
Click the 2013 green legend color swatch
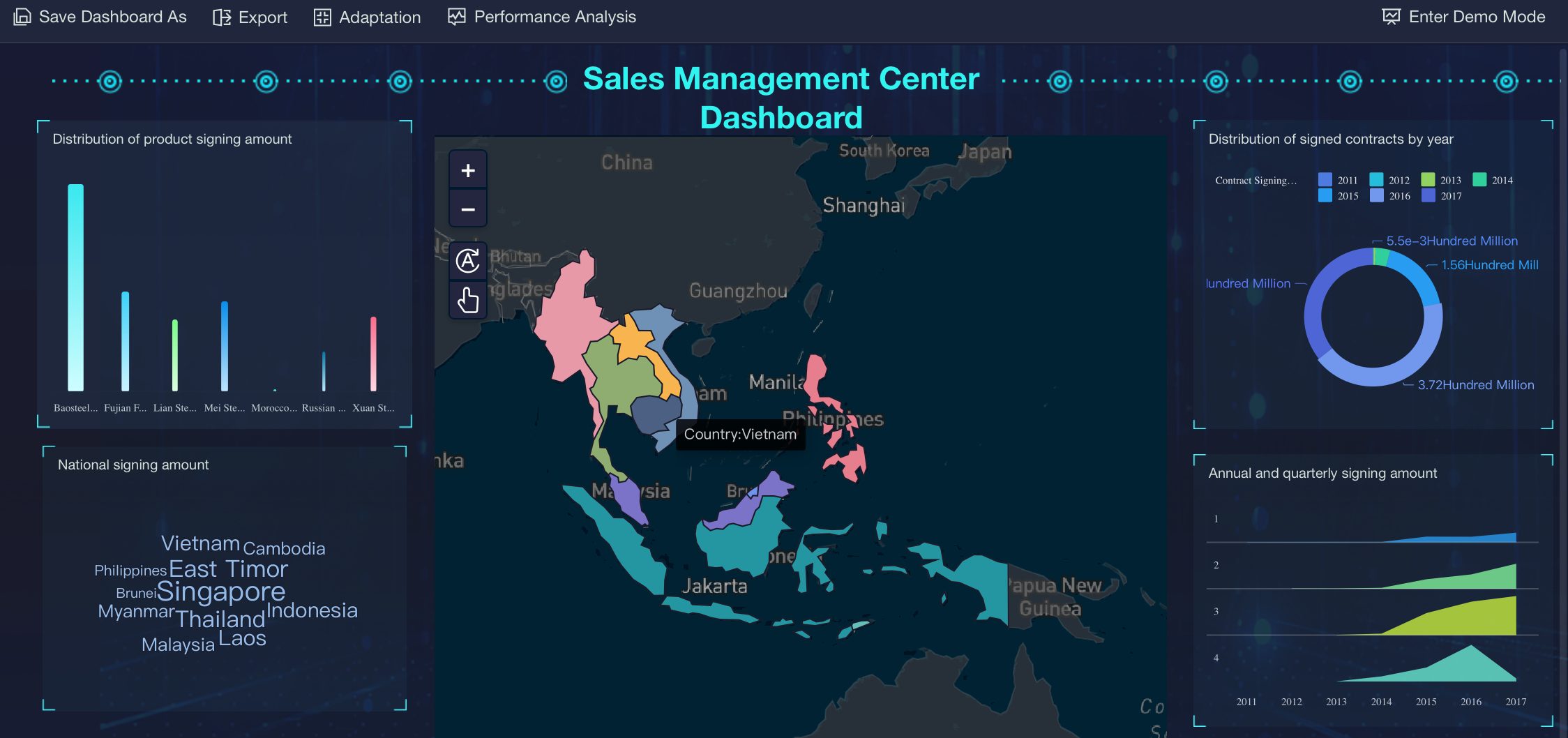coord(1428,180)
